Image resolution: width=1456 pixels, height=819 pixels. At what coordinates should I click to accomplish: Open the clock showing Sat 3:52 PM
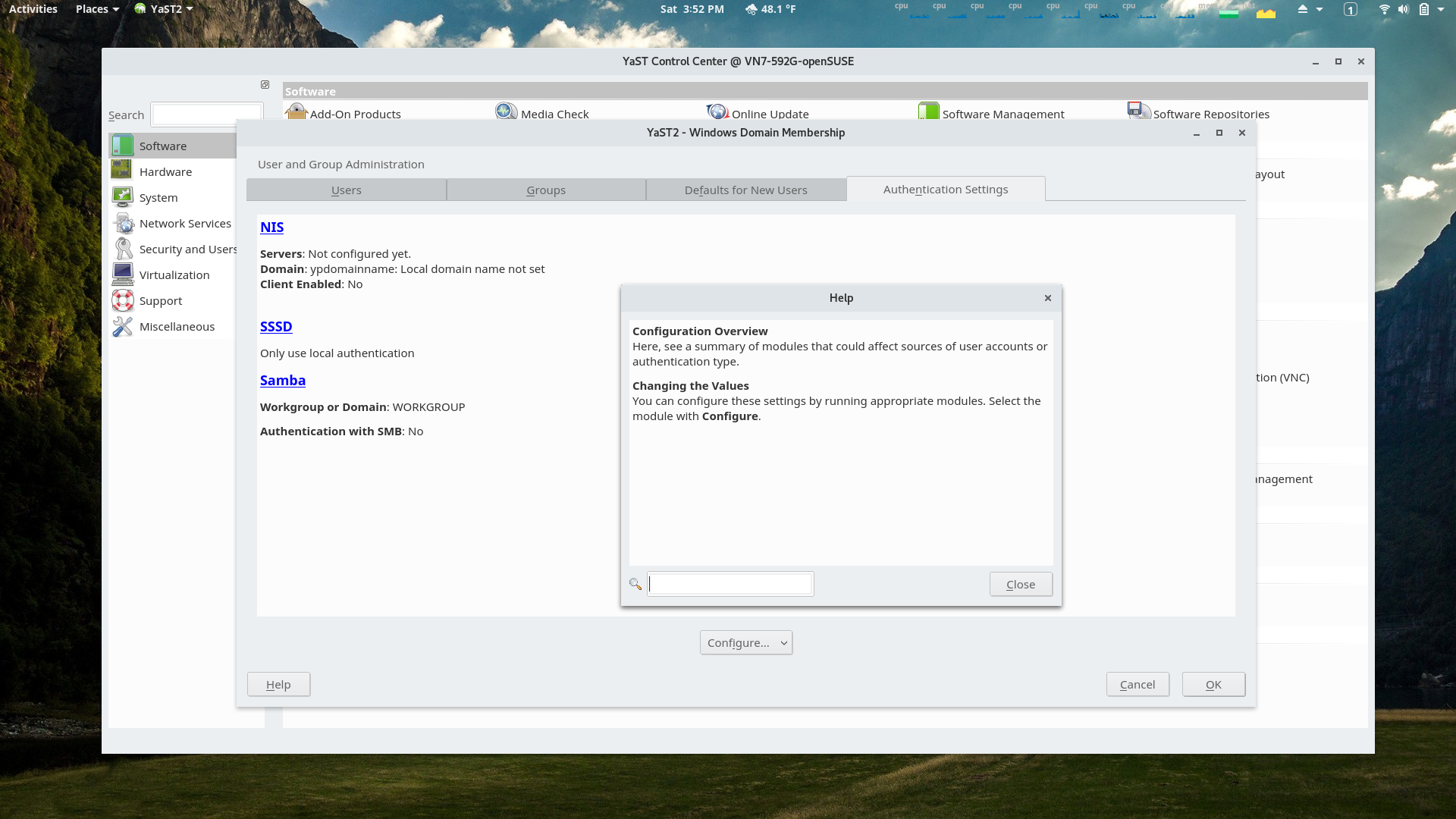[692, 9]
